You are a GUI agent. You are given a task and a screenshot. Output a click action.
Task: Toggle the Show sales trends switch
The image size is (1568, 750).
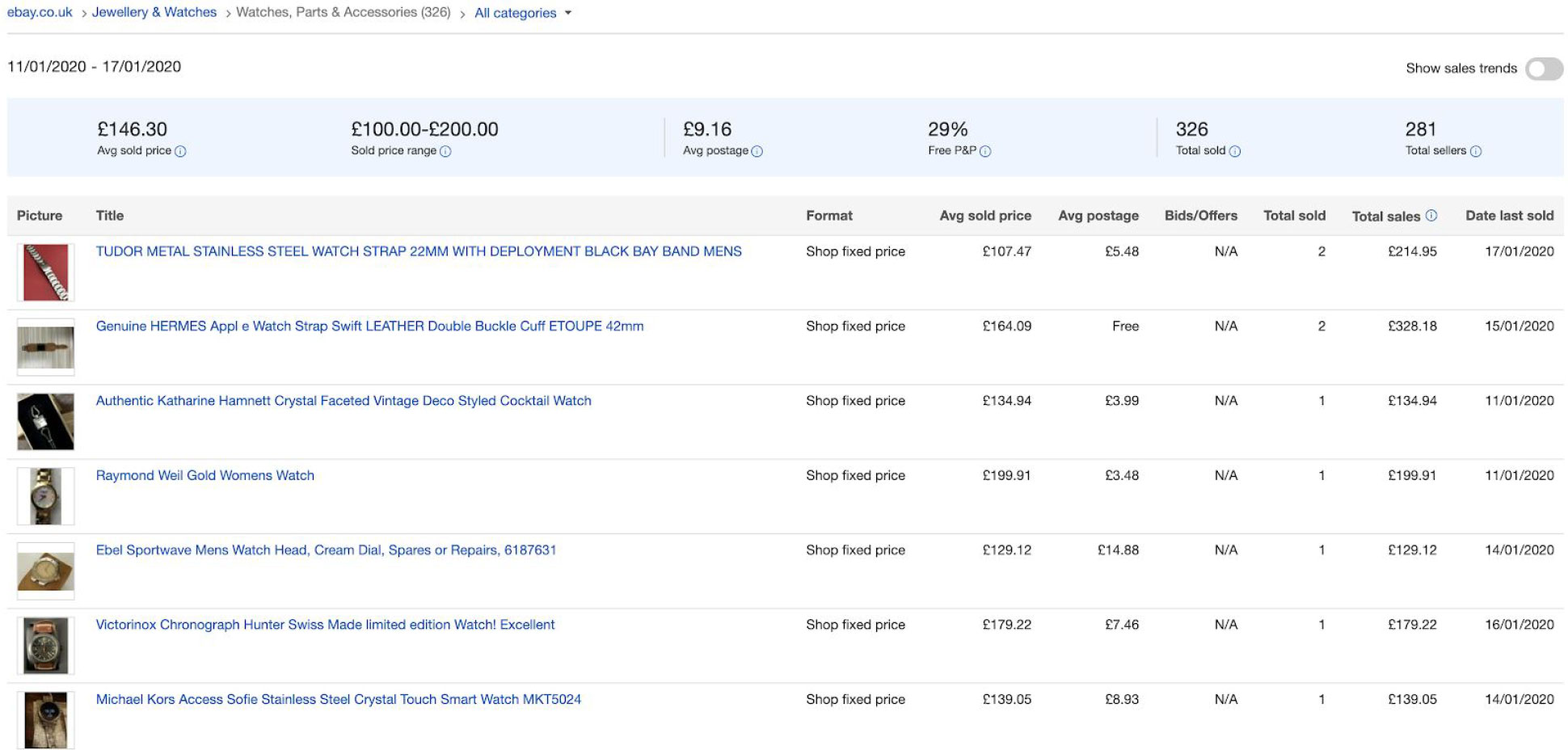[x=1544, y=69]
